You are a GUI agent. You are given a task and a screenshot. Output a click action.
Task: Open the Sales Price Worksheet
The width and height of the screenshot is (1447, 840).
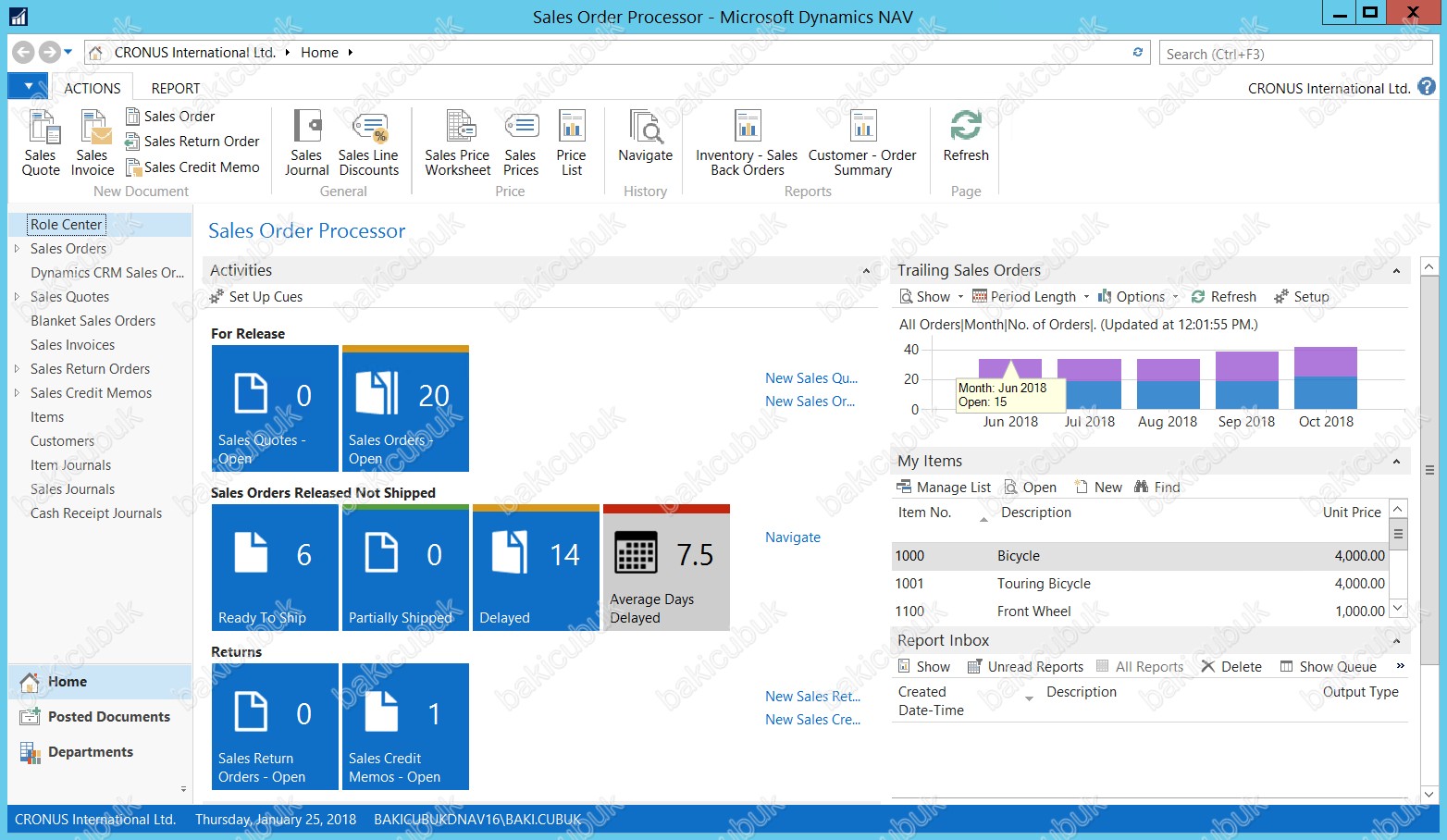coord(457,142)
